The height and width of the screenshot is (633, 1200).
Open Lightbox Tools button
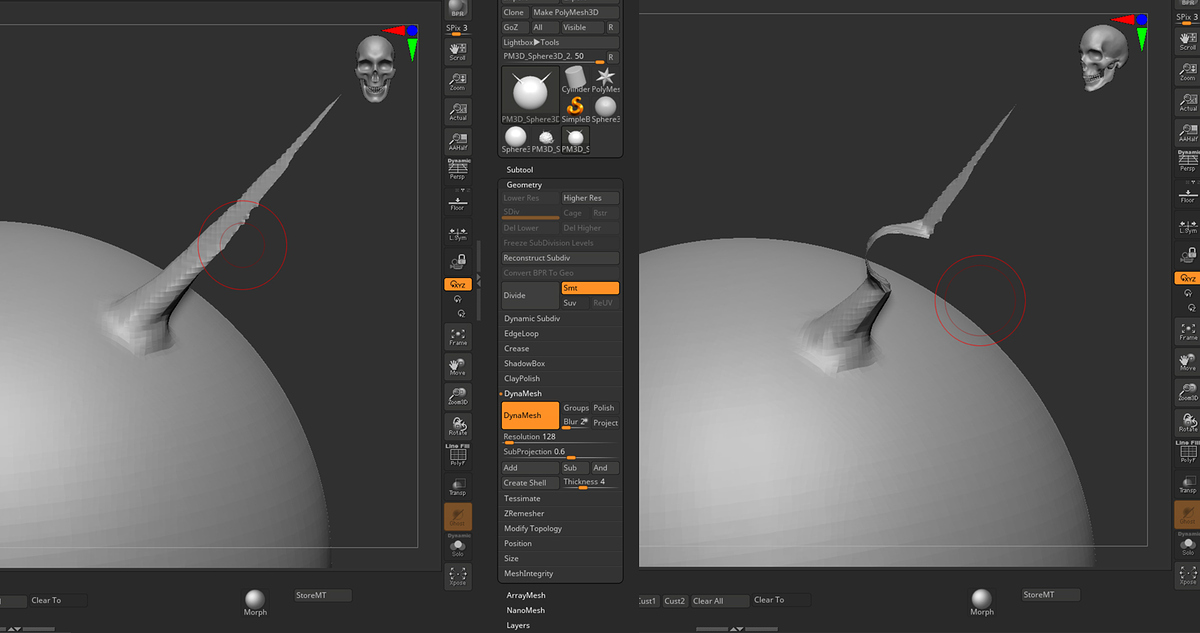[x=560, y=43]
